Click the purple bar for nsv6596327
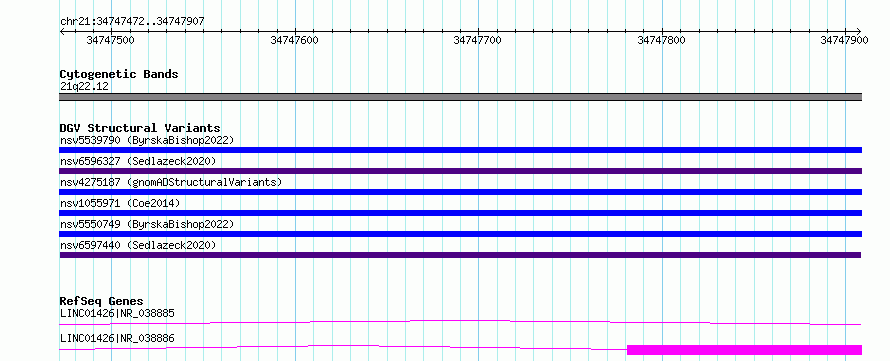This screenshot has height=361, width=890. coord(460,171)
